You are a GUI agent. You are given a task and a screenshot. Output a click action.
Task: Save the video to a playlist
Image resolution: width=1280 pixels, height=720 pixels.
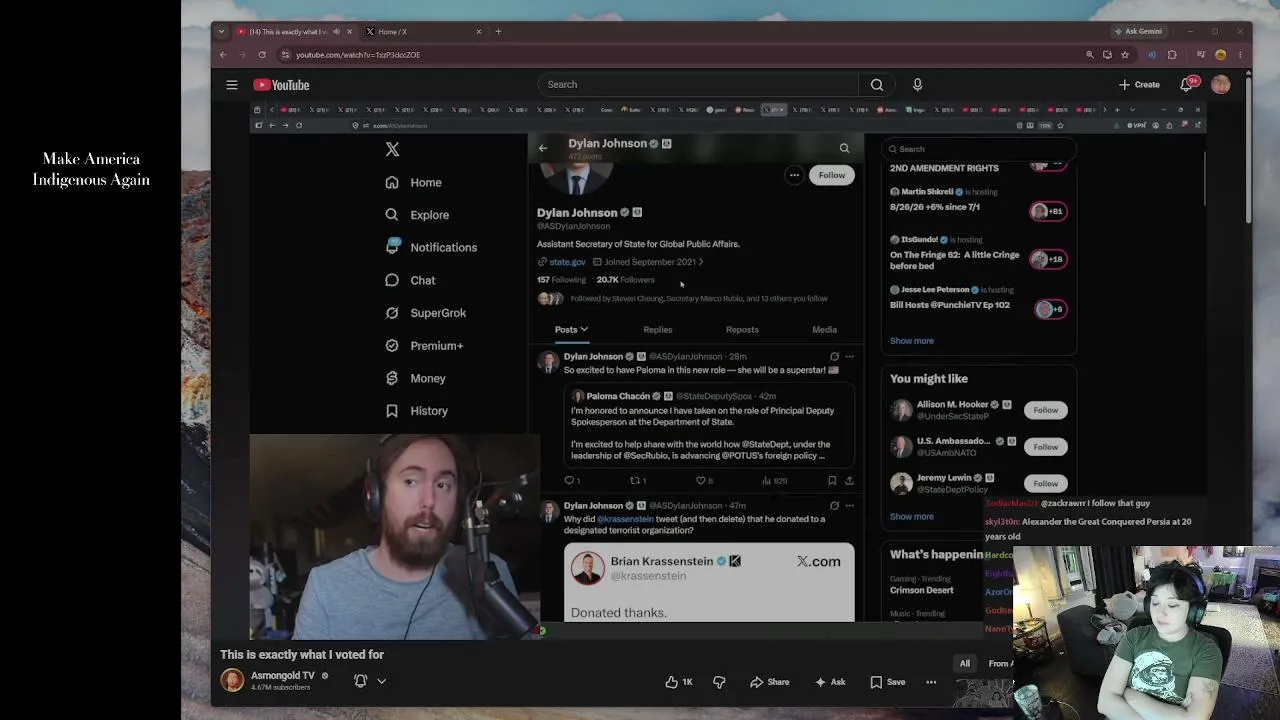tap(887, 682)
